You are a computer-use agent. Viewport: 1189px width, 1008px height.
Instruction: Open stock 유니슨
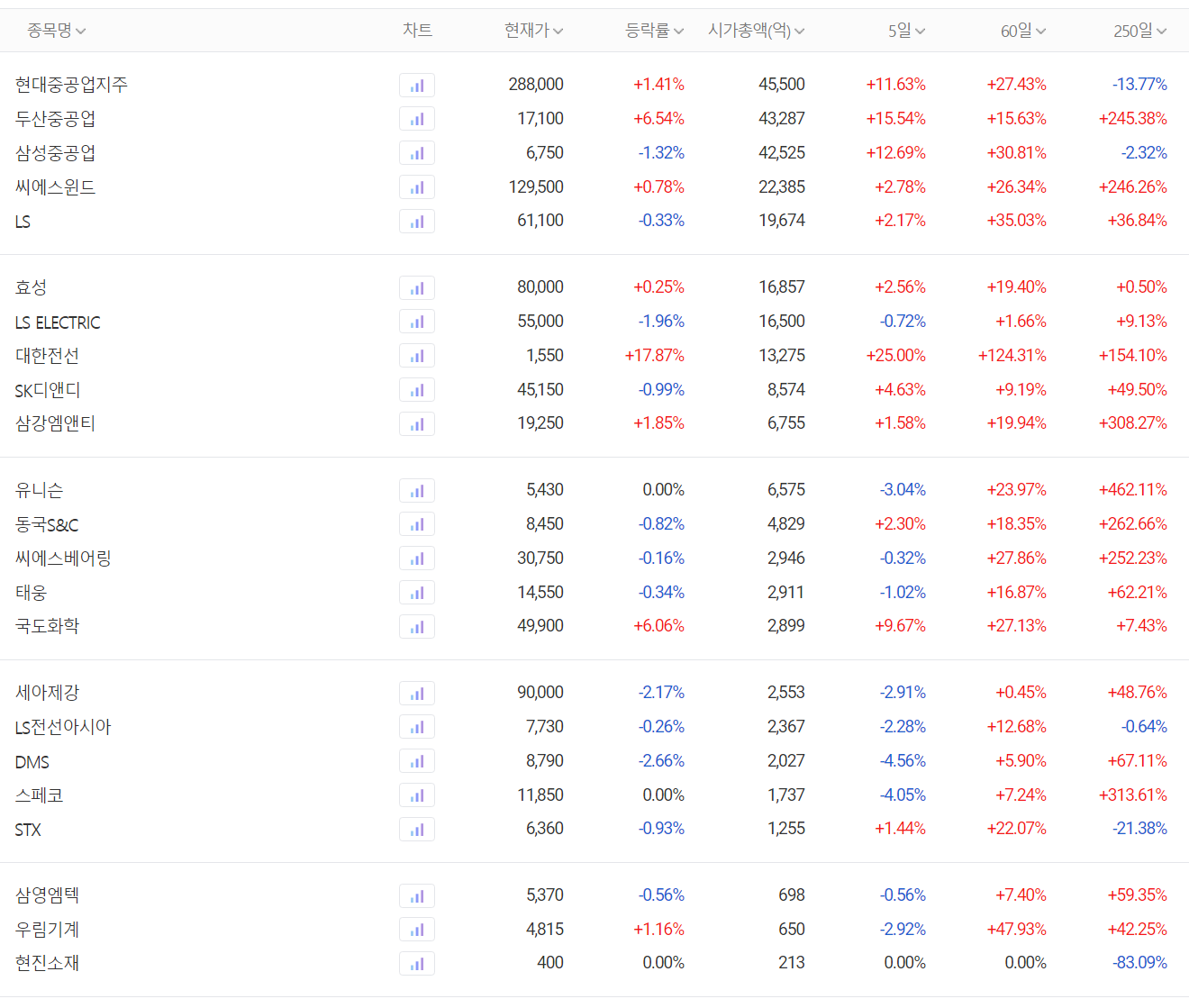tap(39, 490)
